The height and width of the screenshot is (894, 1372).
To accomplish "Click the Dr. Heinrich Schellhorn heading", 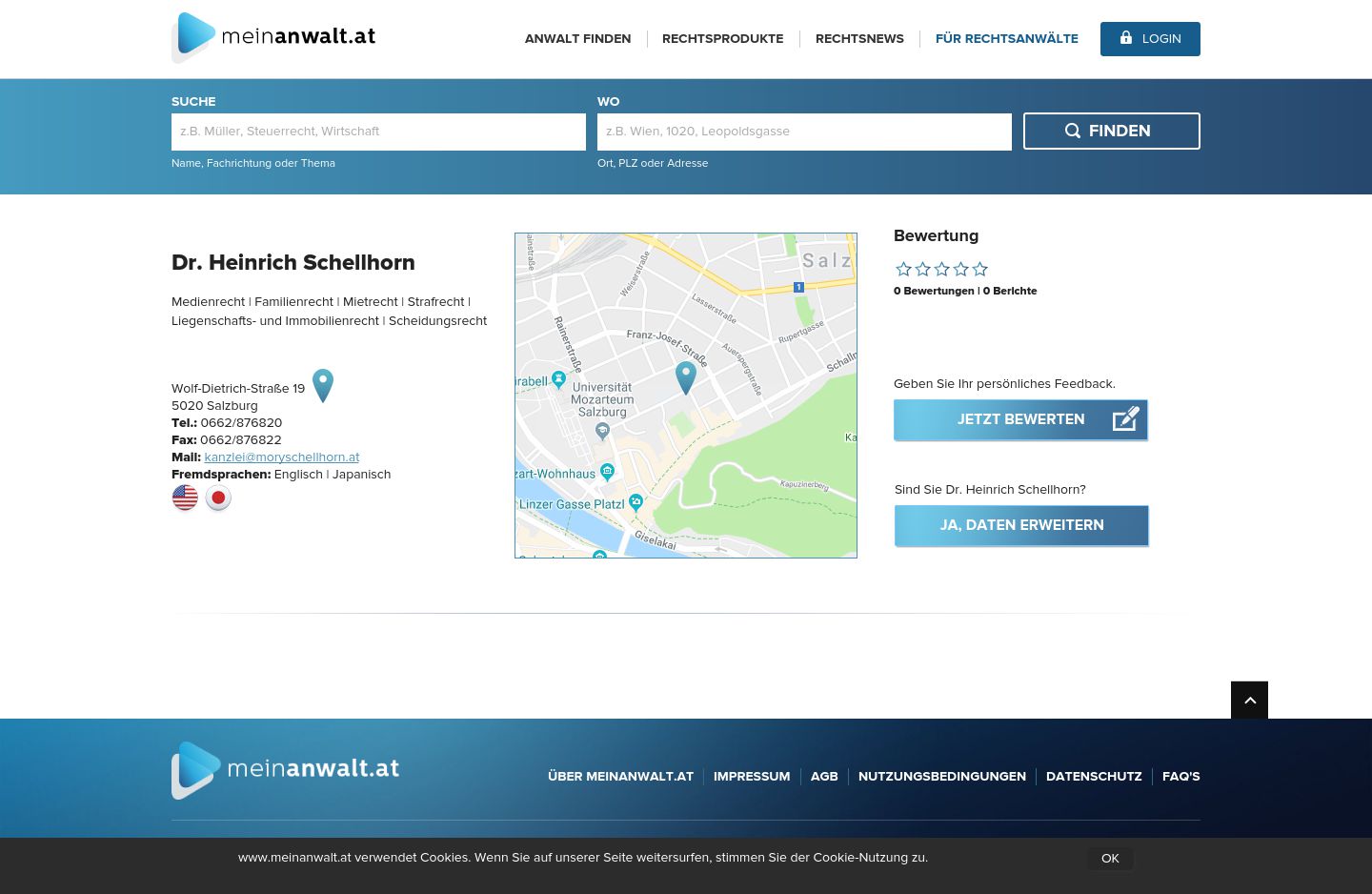I will pos(293,262).
